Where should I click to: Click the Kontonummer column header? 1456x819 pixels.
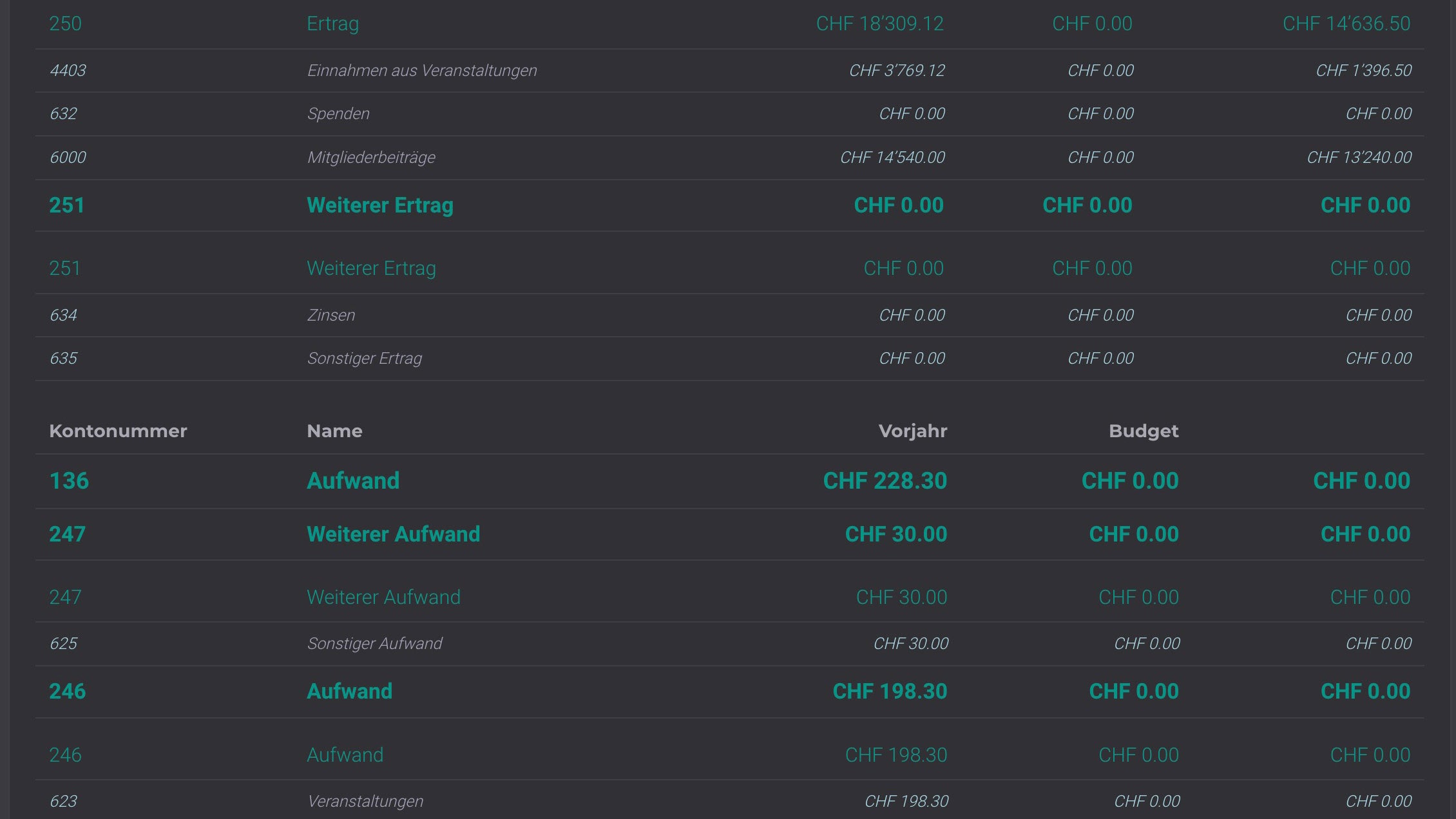coord(118,431)
